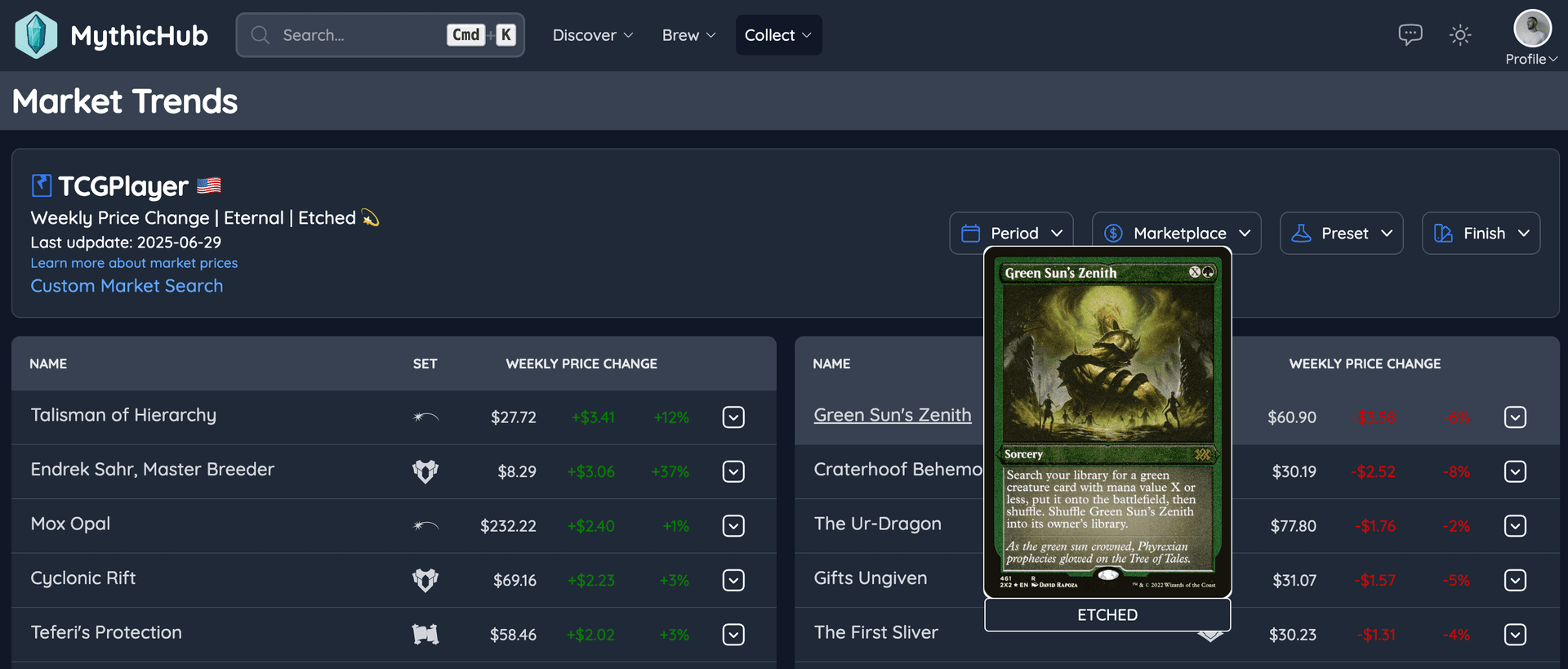
Task: Open Teferi's Protection card page
Action: [106, 632]
